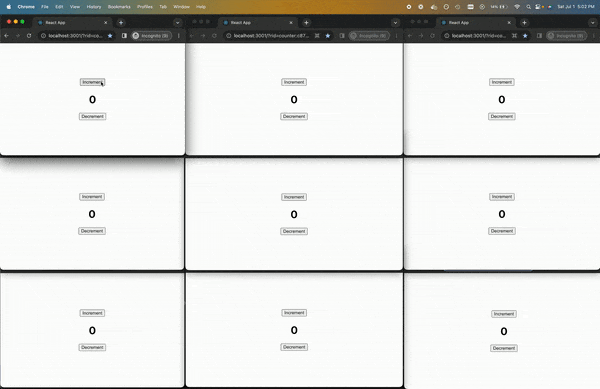
Task: Close the React App tab in the top-right window
Action: [x=509, y=23]
